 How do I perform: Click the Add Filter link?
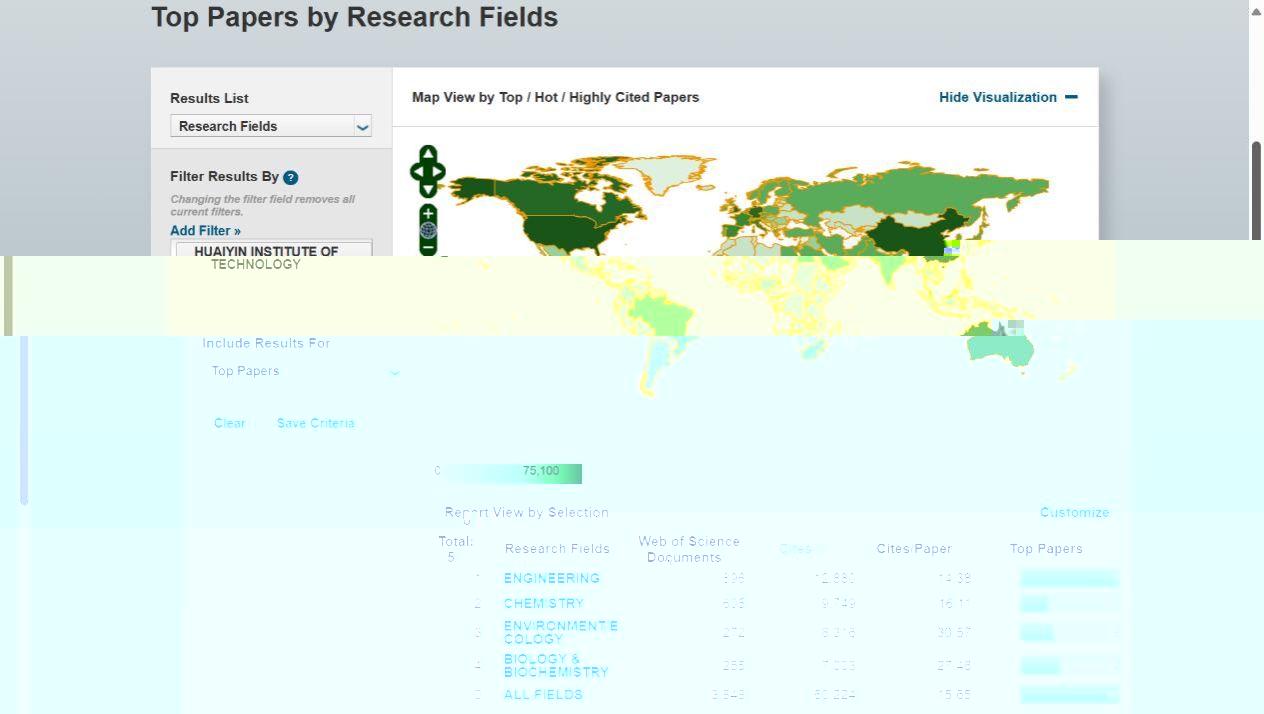point(205,231)
